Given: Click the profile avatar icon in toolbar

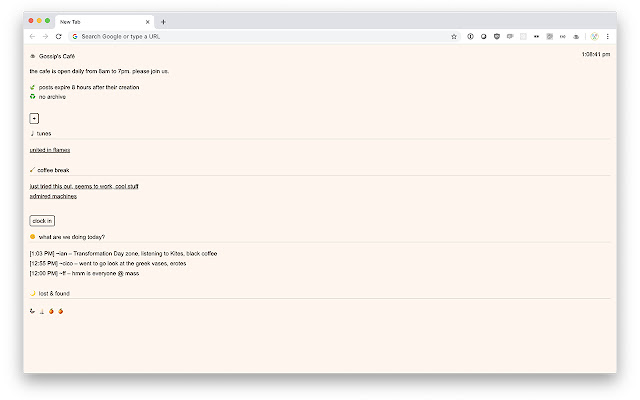Looking at the screenshot, I should point(593,36).
